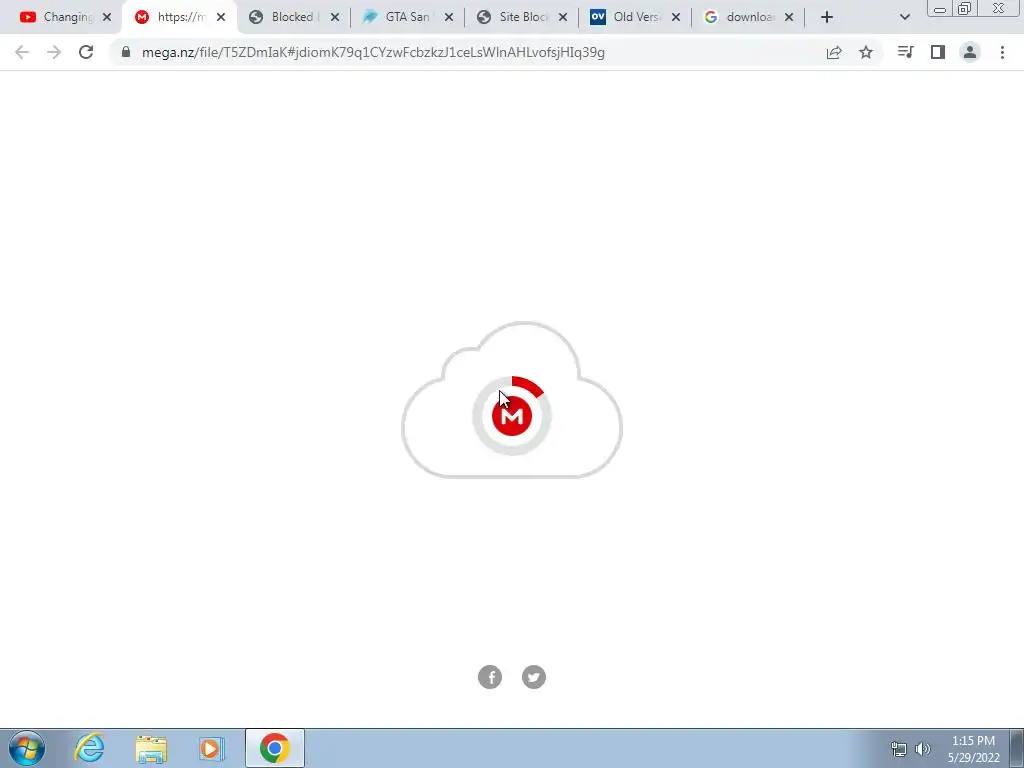The image size is (1024, 768).
Task: Open network status tray icon
Action: [x=899, y=749]
